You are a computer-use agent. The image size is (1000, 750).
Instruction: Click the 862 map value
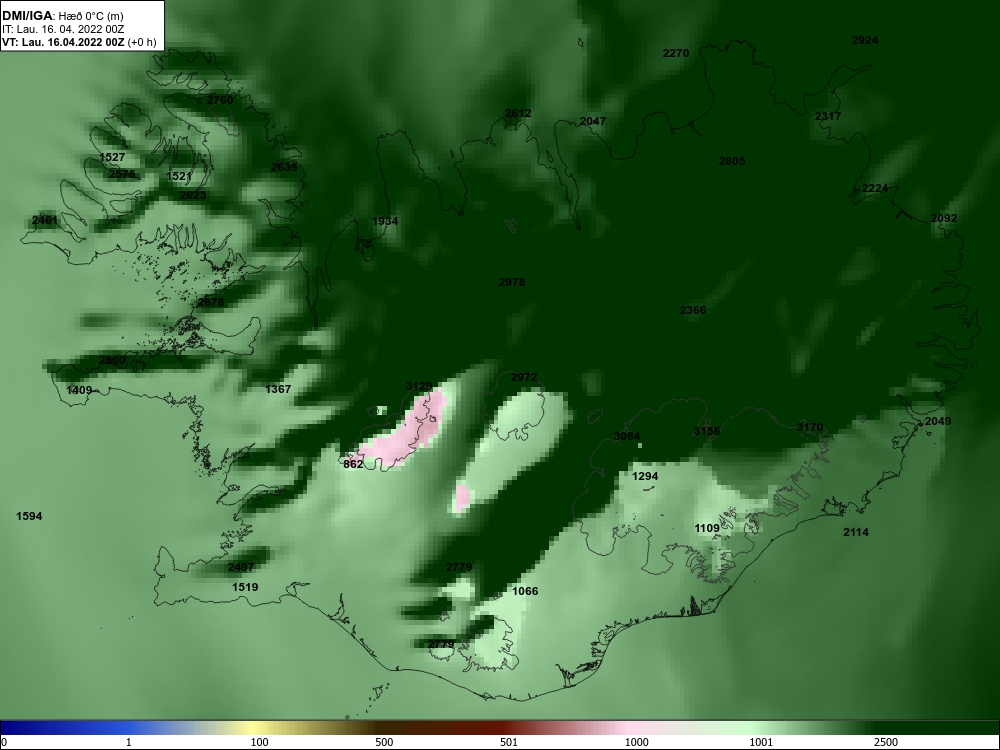coord(353,464)
